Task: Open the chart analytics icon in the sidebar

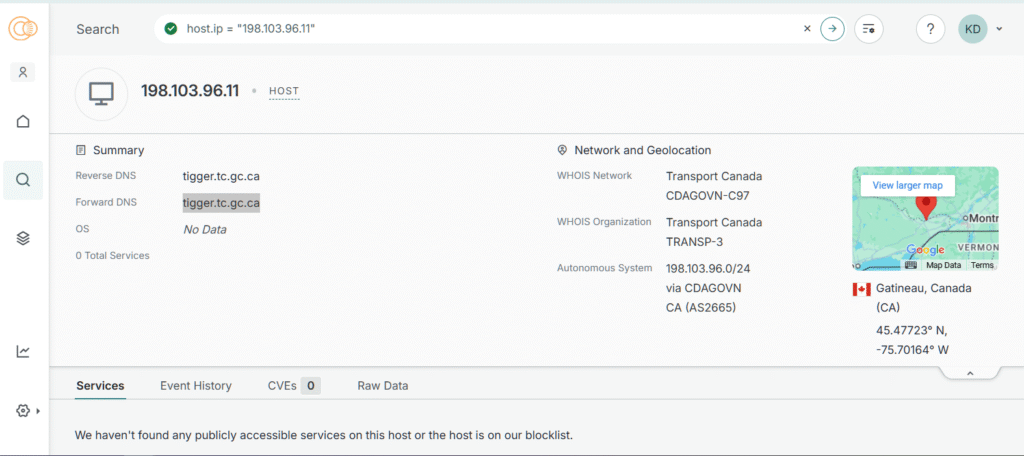Action: click(x=23, y=351)
